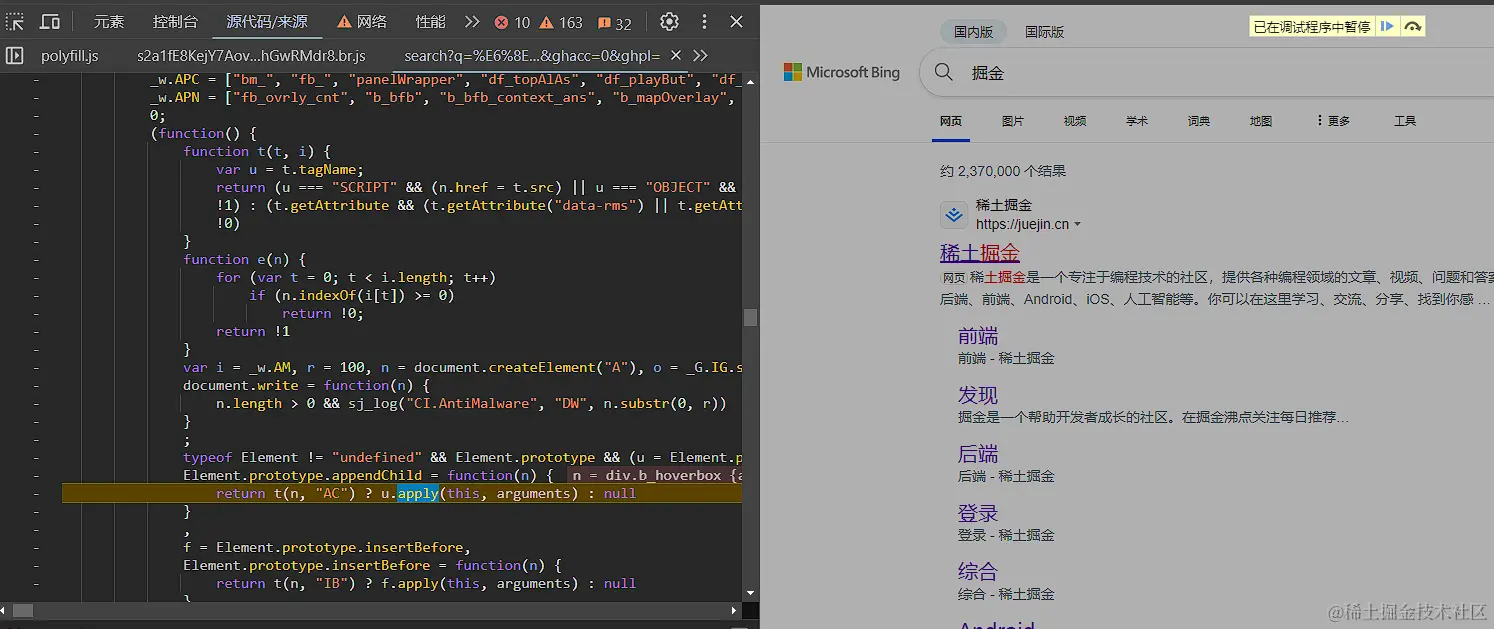Expand the 更多 search options menu
This screenshot has width=1494, height=629.
coord(1333,121)
